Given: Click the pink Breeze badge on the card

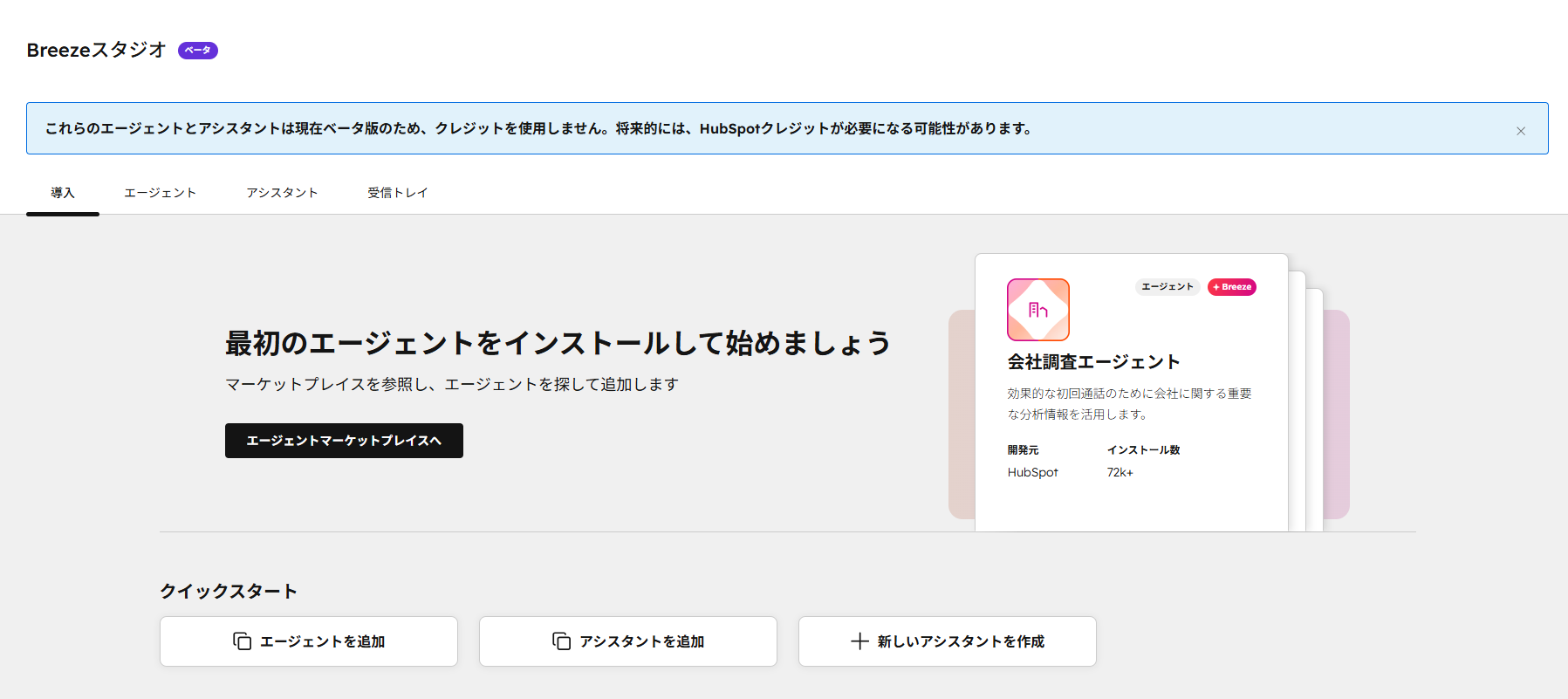Looking at the screenshot, I should (1231, 287).
